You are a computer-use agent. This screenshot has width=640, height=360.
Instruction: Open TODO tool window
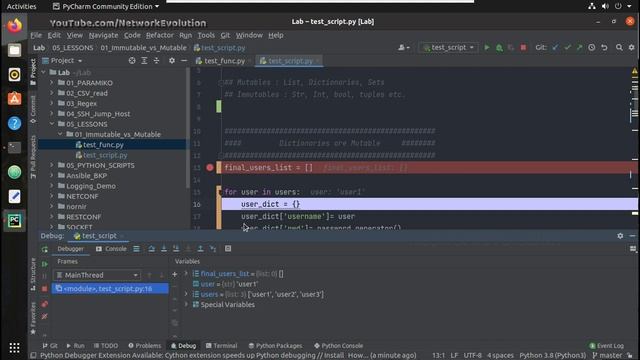click(x=106, y=346)
